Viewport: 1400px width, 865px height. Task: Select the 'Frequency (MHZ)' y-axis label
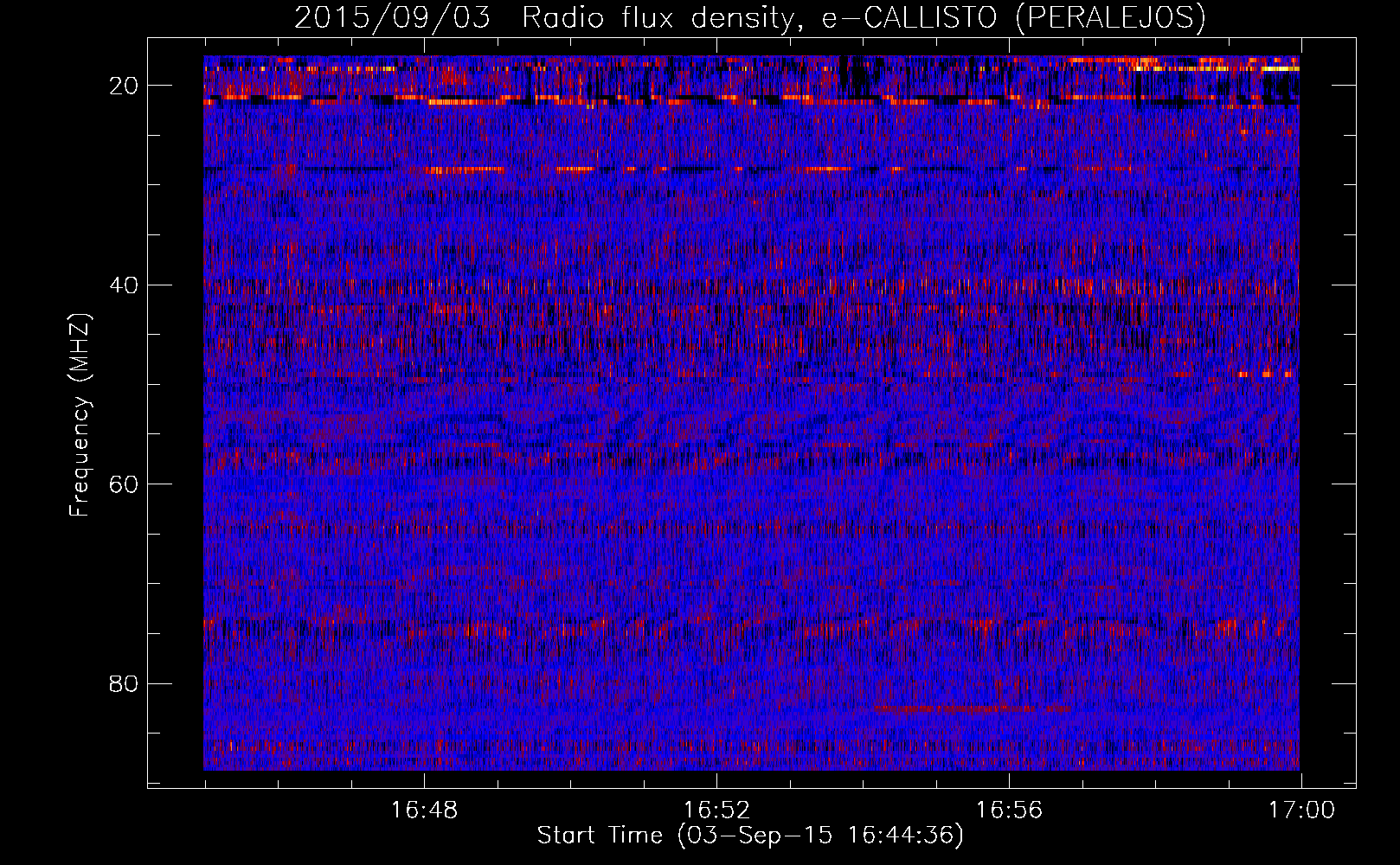(x=80, y=415)
